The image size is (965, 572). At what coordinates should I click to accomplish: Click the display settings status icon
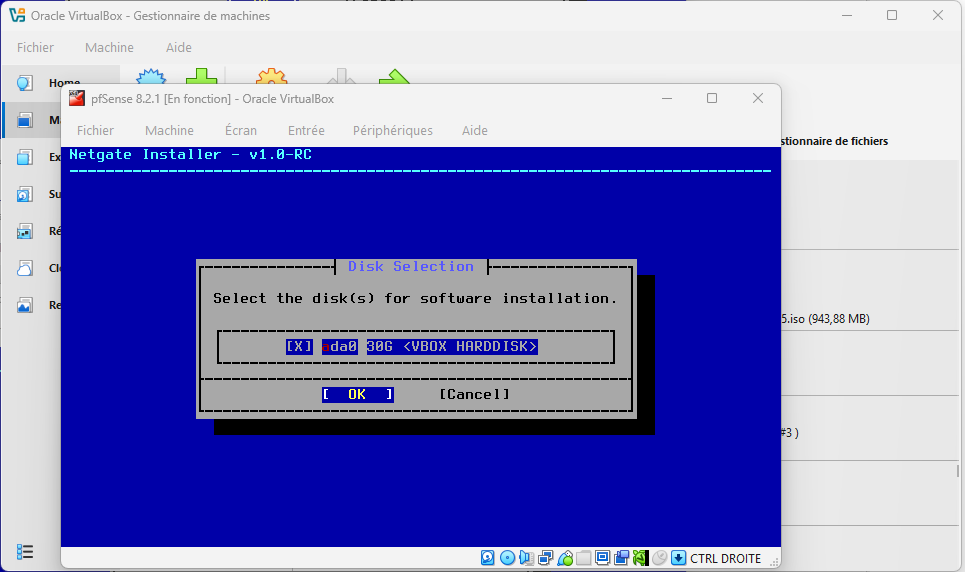point(603,558)
